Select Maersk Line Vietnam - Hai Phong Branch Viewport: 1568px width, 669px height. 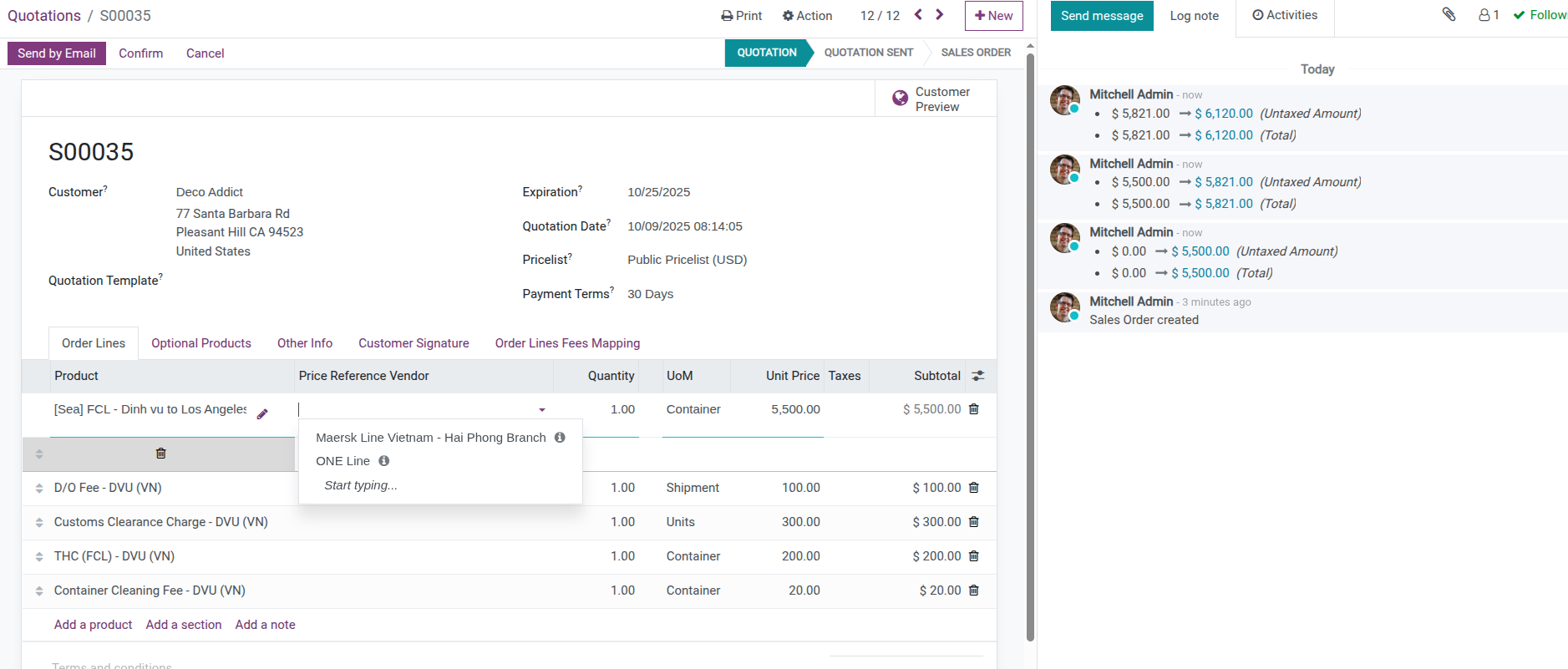(x=430, y=438)
